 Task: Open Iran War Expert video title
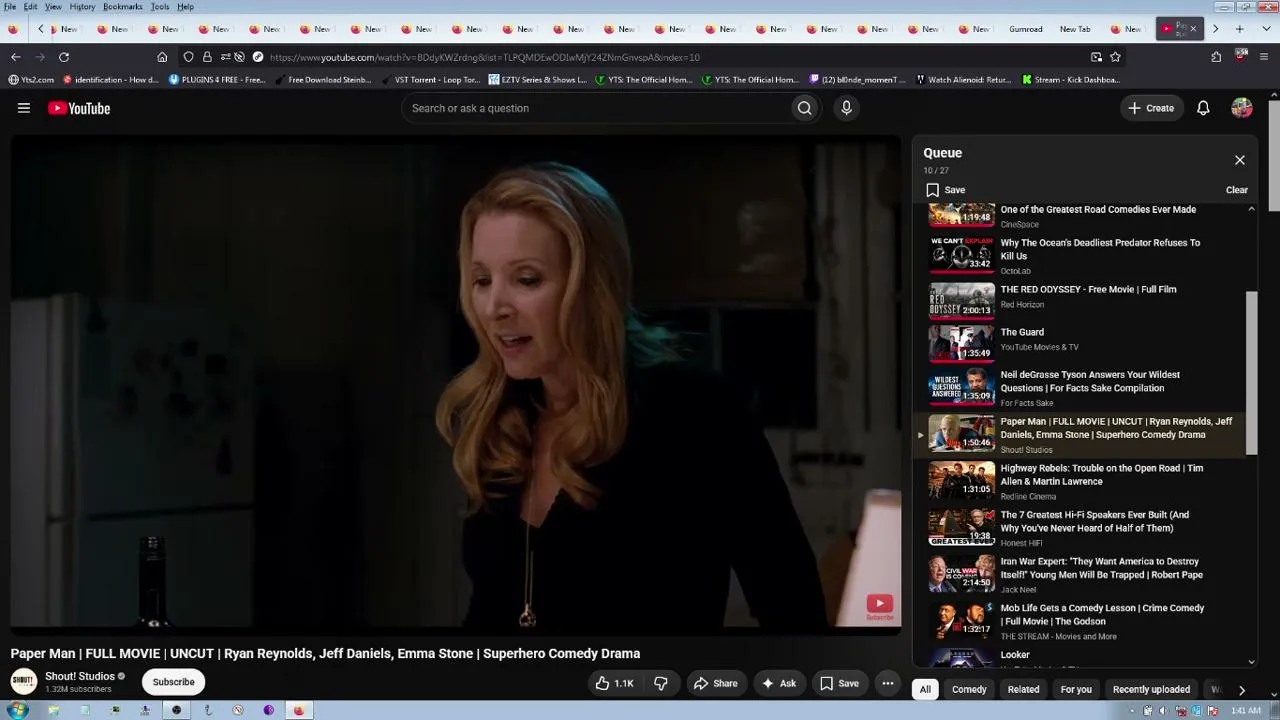point(1102,568)
